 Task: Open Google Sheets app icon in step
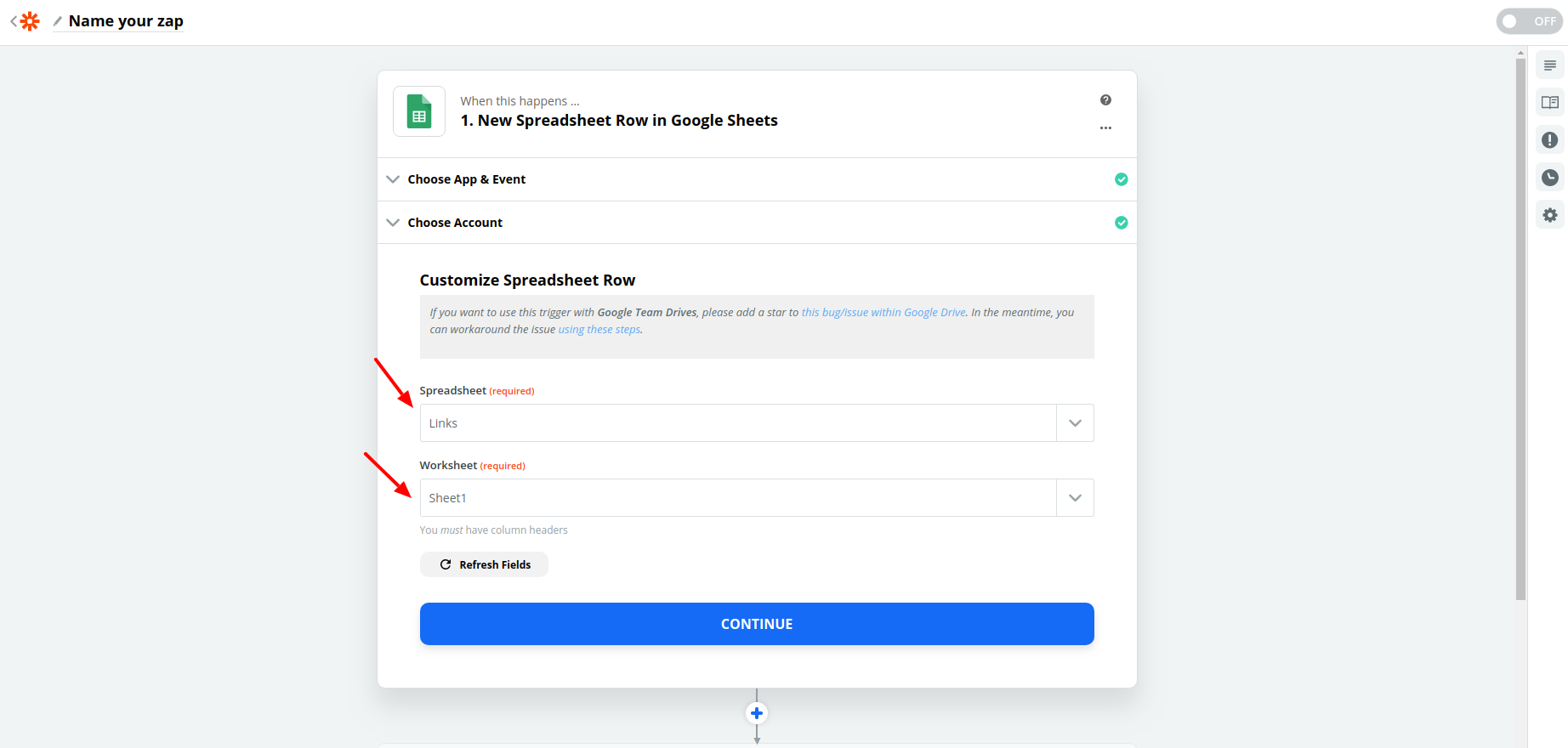419,111
